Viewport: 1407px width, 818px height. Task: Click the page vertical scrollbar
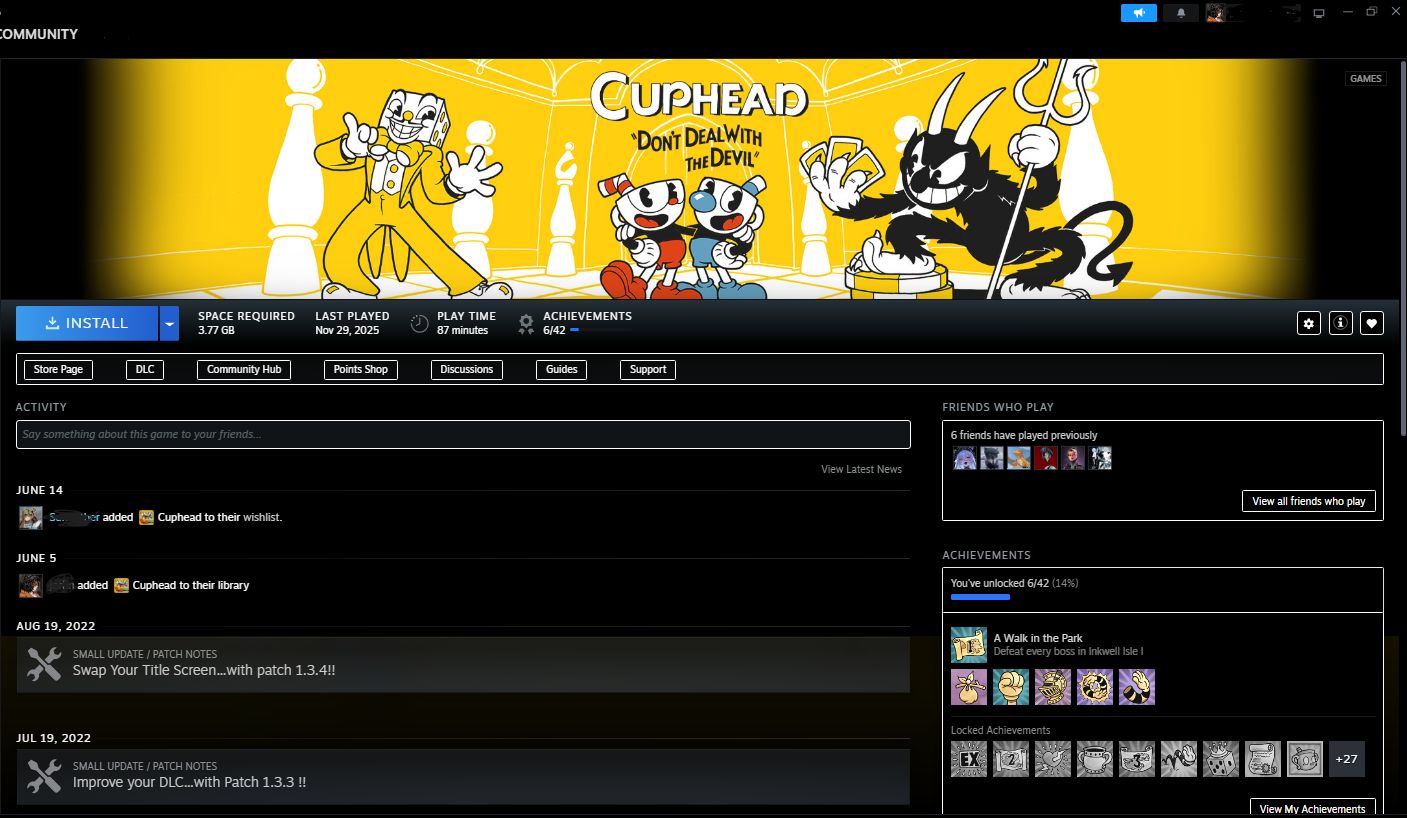pos(1401,250)
